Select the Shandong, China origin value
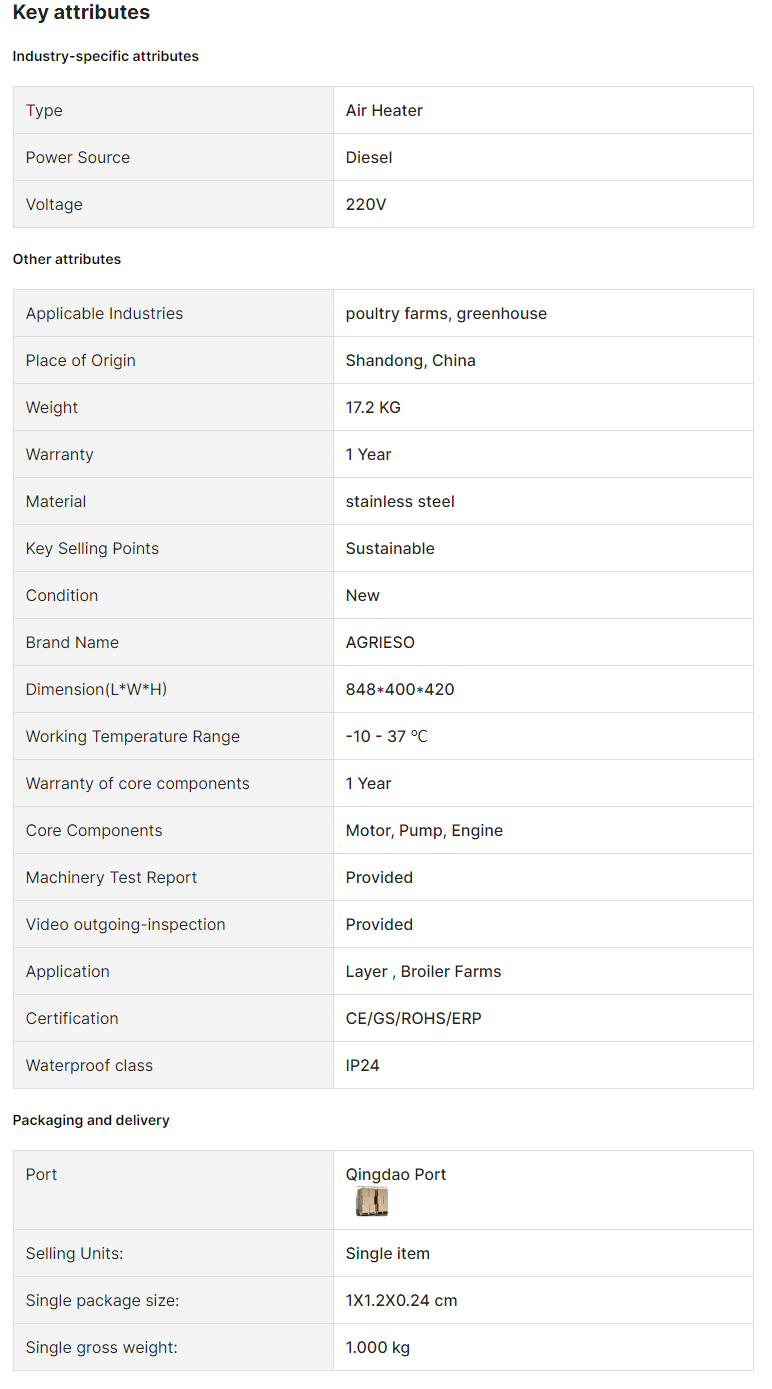This screenshot has height=1389, width=772. pyautogui.click(x=411, y=360)
